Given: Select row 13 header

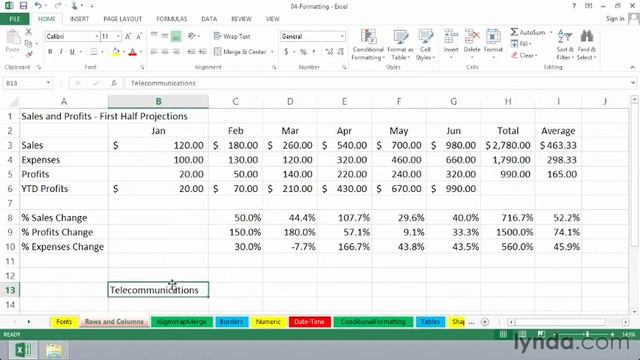Looking at the screenshot, I should pyautogui.click(x=10, y=290).
